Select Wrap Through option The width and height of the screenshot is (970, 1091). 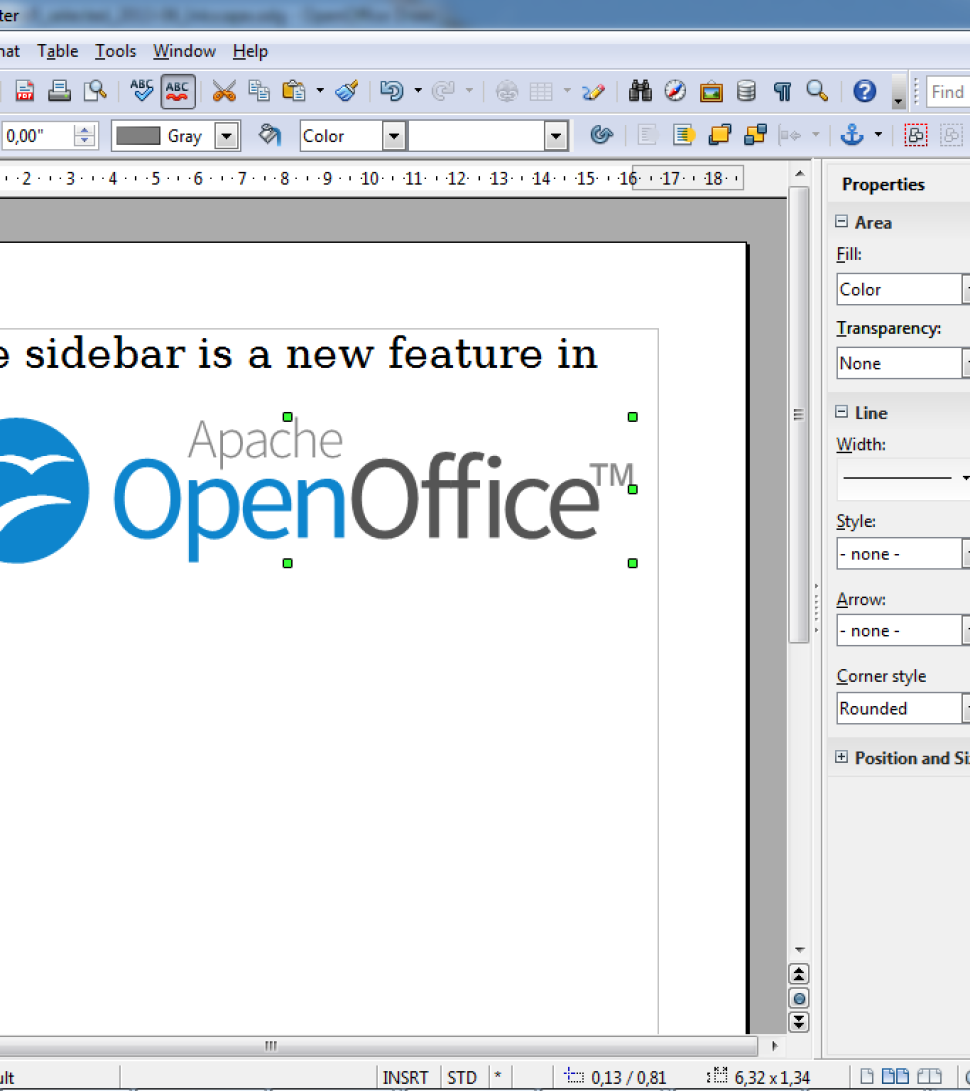pos(683,135)
